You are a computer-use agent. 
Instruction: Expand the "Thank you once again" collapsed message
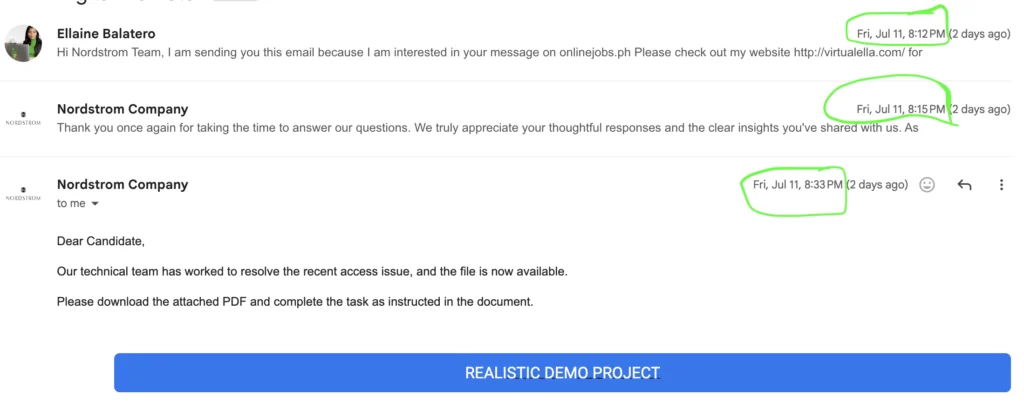(400, 127)
